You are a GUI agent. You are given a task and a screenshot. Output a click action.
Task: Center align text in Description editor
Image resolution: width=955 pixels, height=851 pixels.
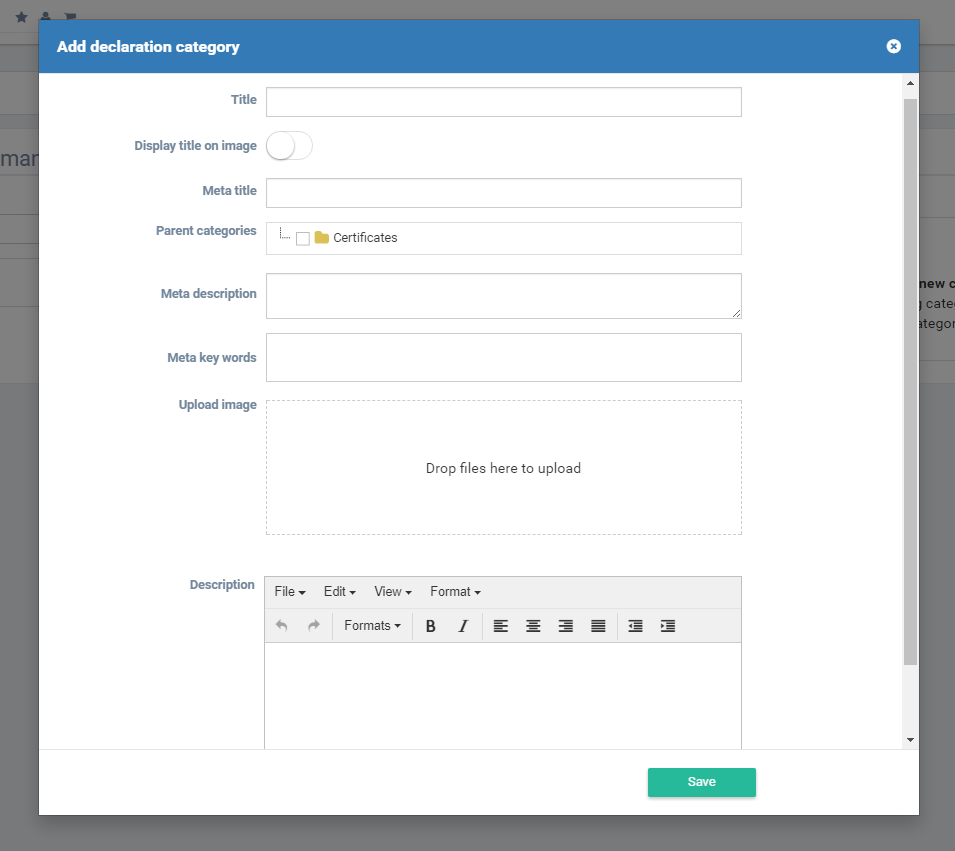(533, 626)
